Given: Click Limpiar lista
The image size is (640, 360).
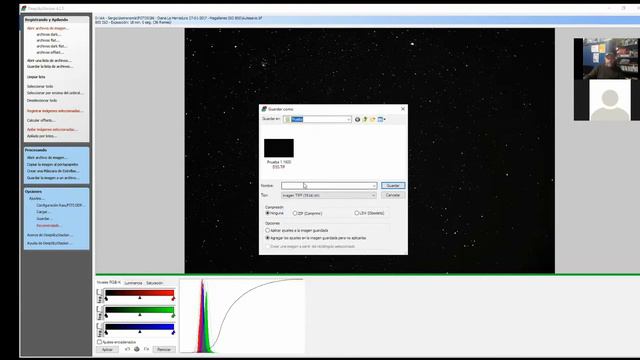Looking at the screenshot, I should pyautogui.click(x=36, y=77).
